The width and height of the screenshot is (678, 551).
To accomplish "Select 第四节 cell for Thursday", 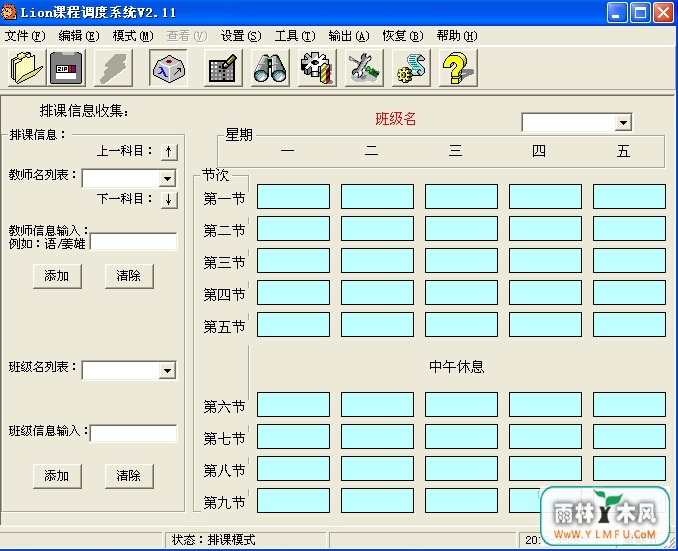I will click(x=545, y=292).
